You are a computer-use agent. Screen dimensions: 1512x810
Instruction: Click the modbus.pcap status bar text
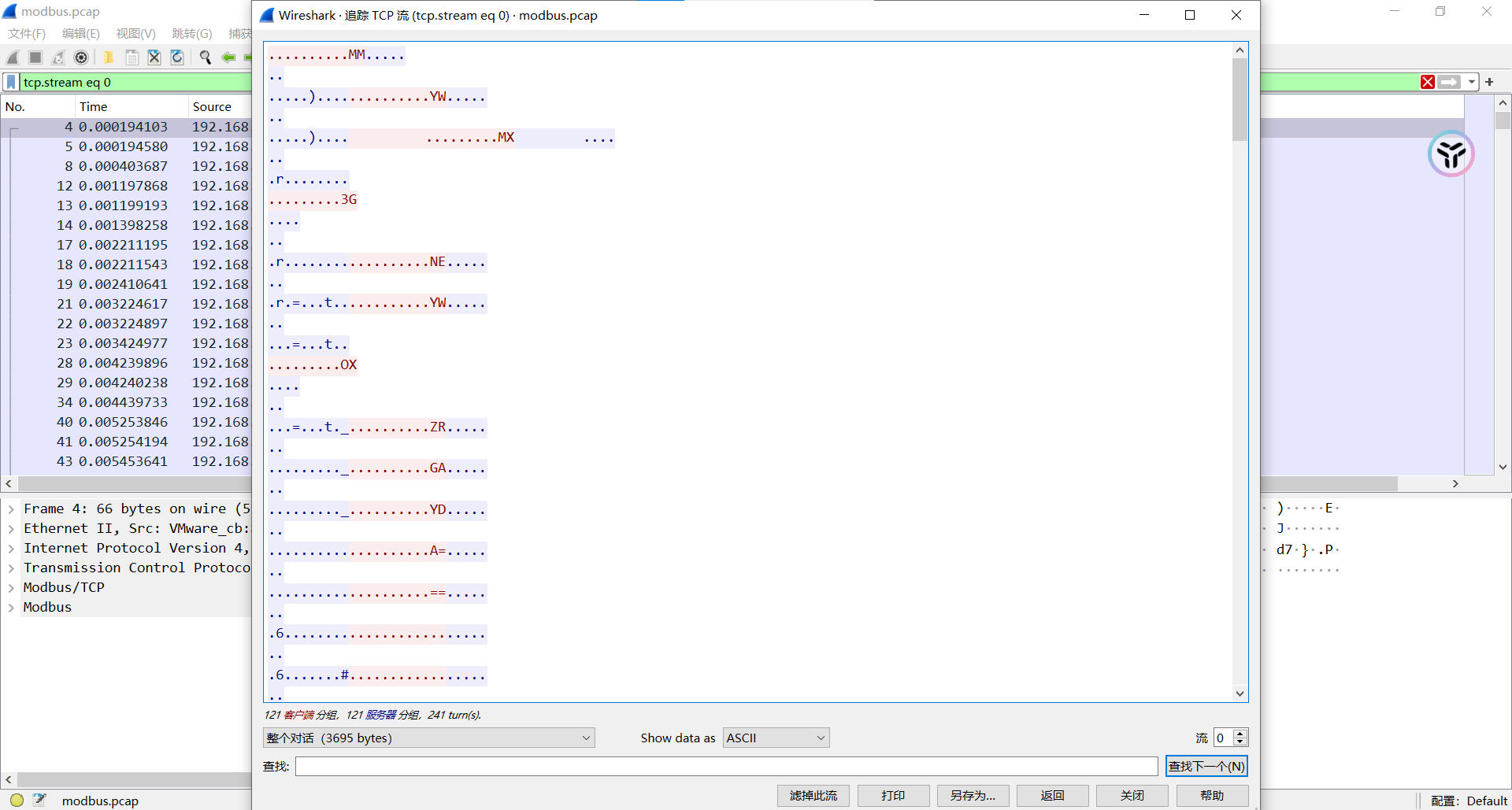(100, 801)
